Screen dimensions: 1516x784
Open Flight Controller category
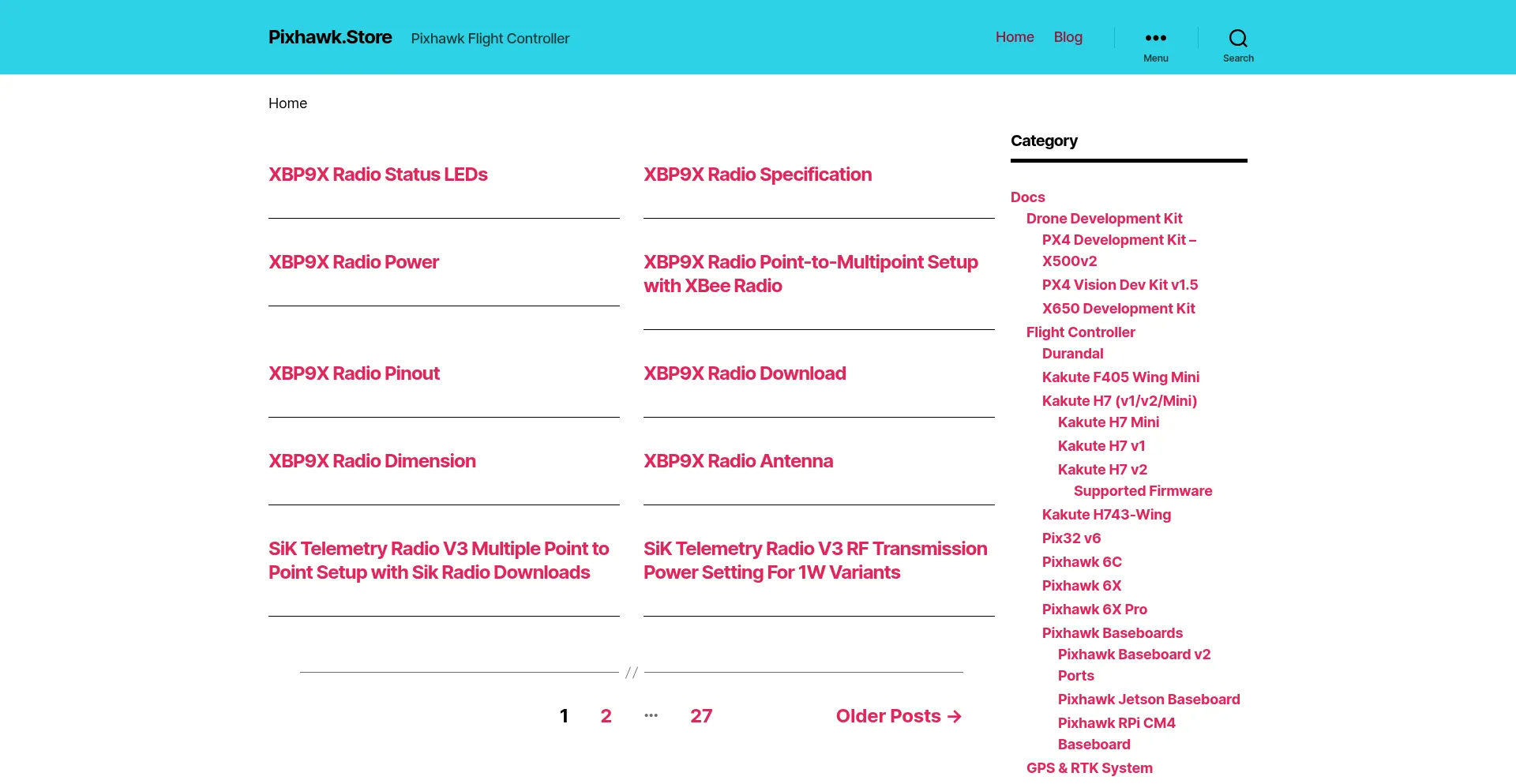point(1080,332)
